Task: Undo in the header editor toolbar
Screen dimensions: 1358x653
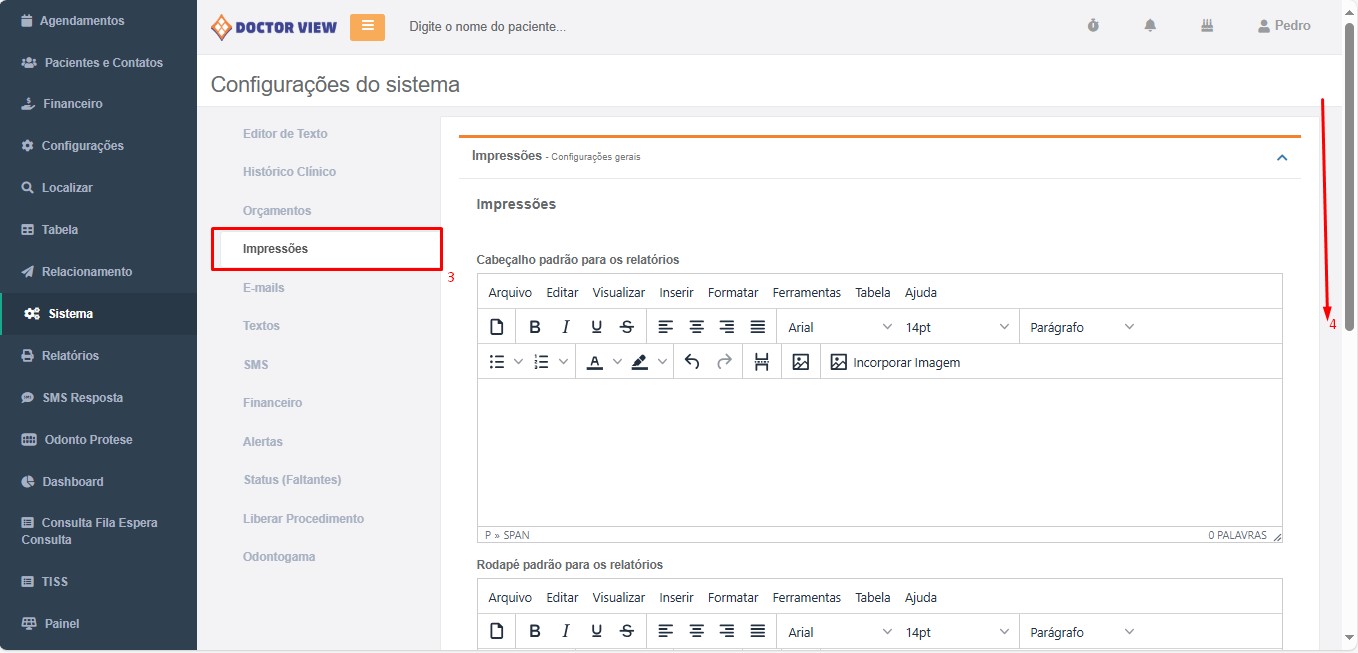Action: [x=692, y=362]
